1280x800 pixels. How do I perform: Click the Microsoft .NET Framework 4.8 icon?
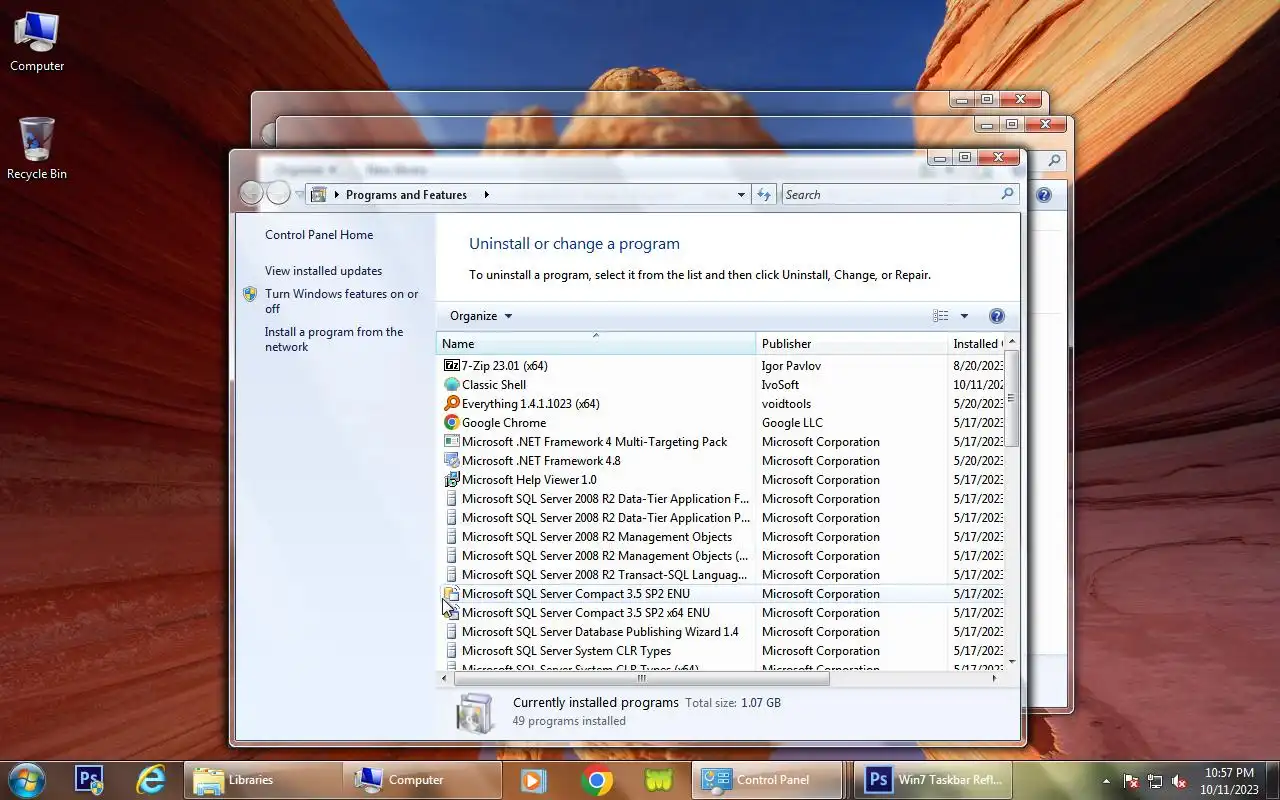coord(452,461)
